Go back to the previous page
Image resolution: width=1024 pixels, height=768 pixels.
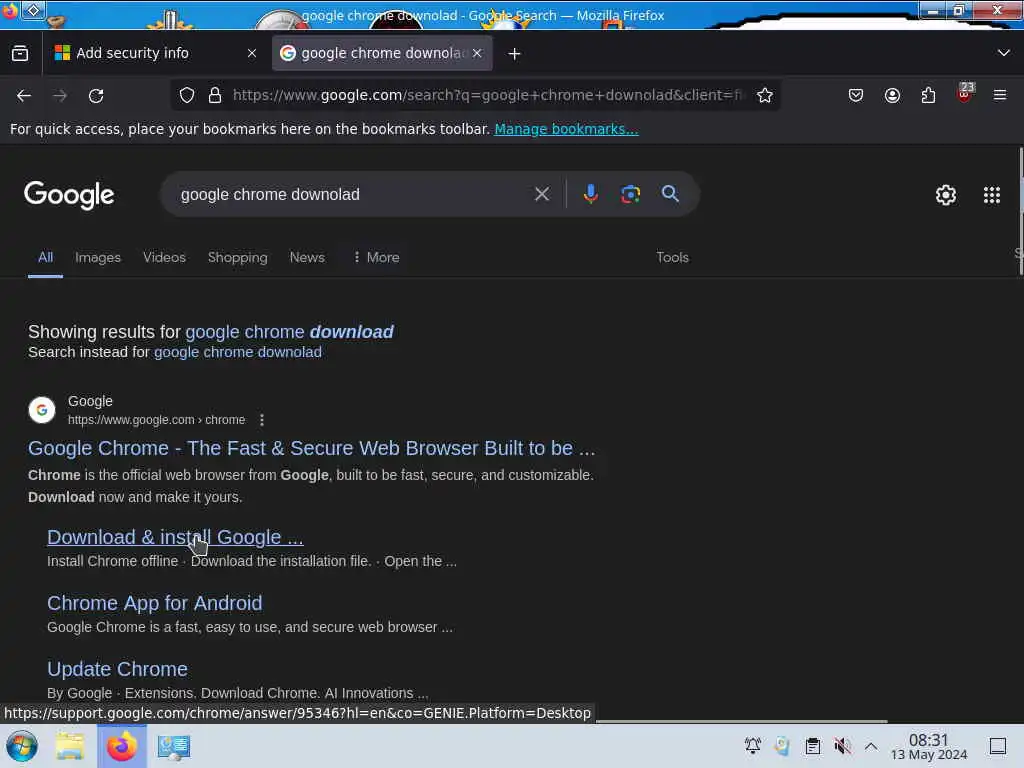(24, 95)
